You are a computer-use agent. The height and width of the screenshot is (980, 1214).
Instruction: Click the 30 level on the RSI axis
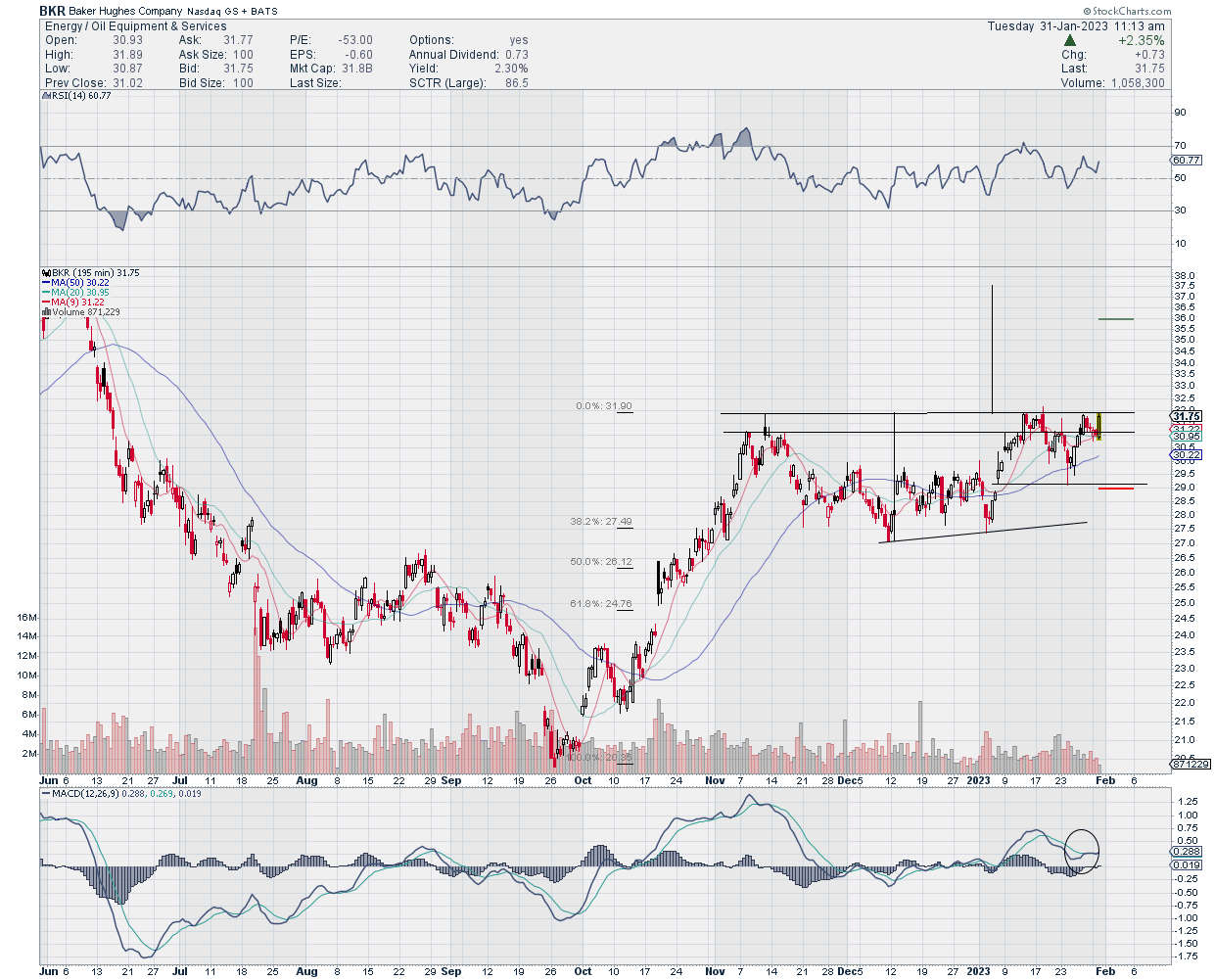1180,210
